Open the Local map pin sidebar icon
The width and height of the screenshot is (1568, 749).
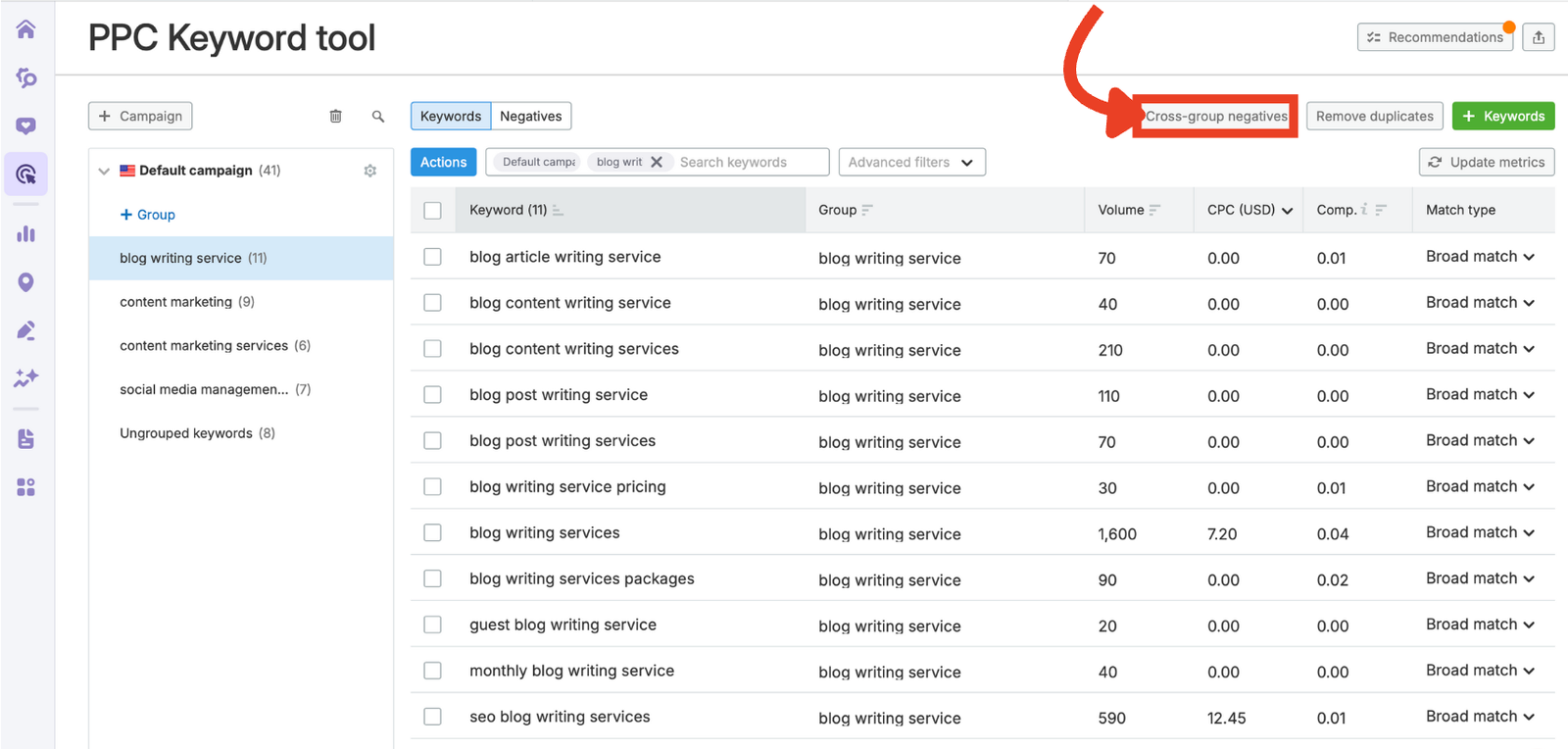tap(26, 282)
